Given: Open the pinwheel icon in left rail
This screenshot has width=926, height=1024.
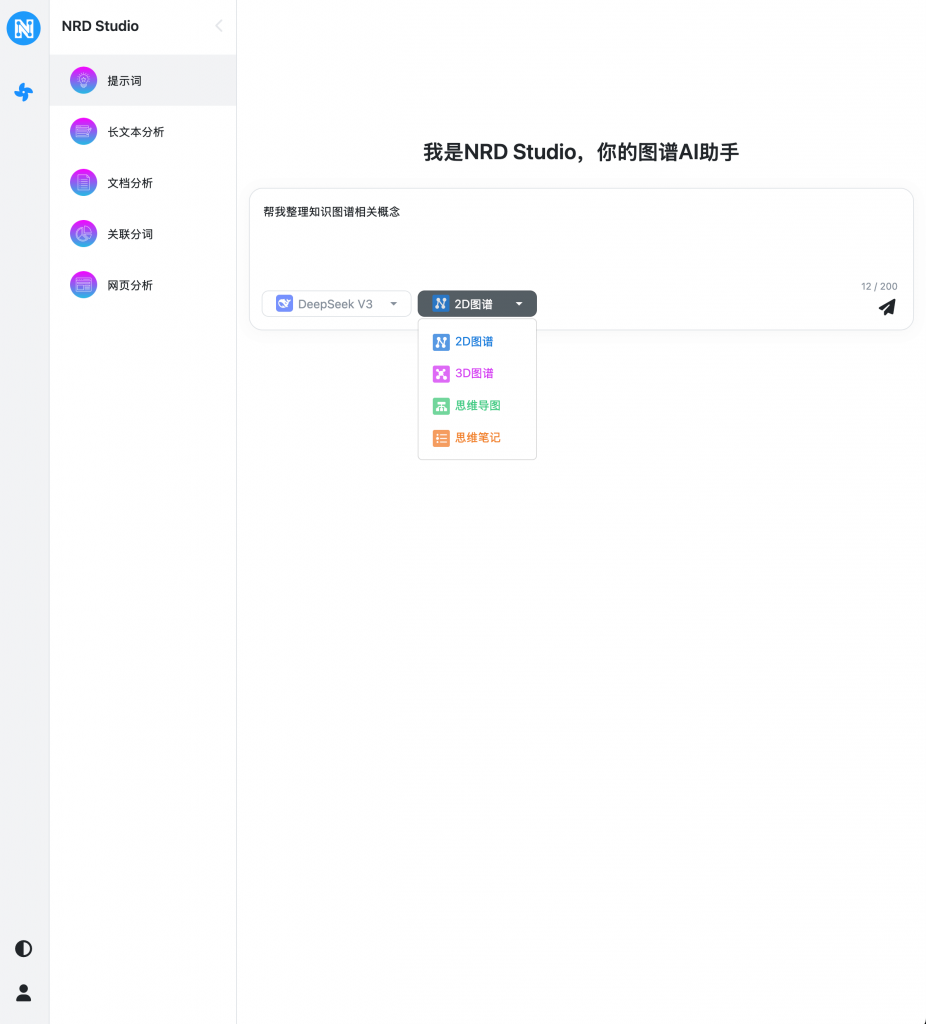Looking at the screenshot, I should 24,92.
